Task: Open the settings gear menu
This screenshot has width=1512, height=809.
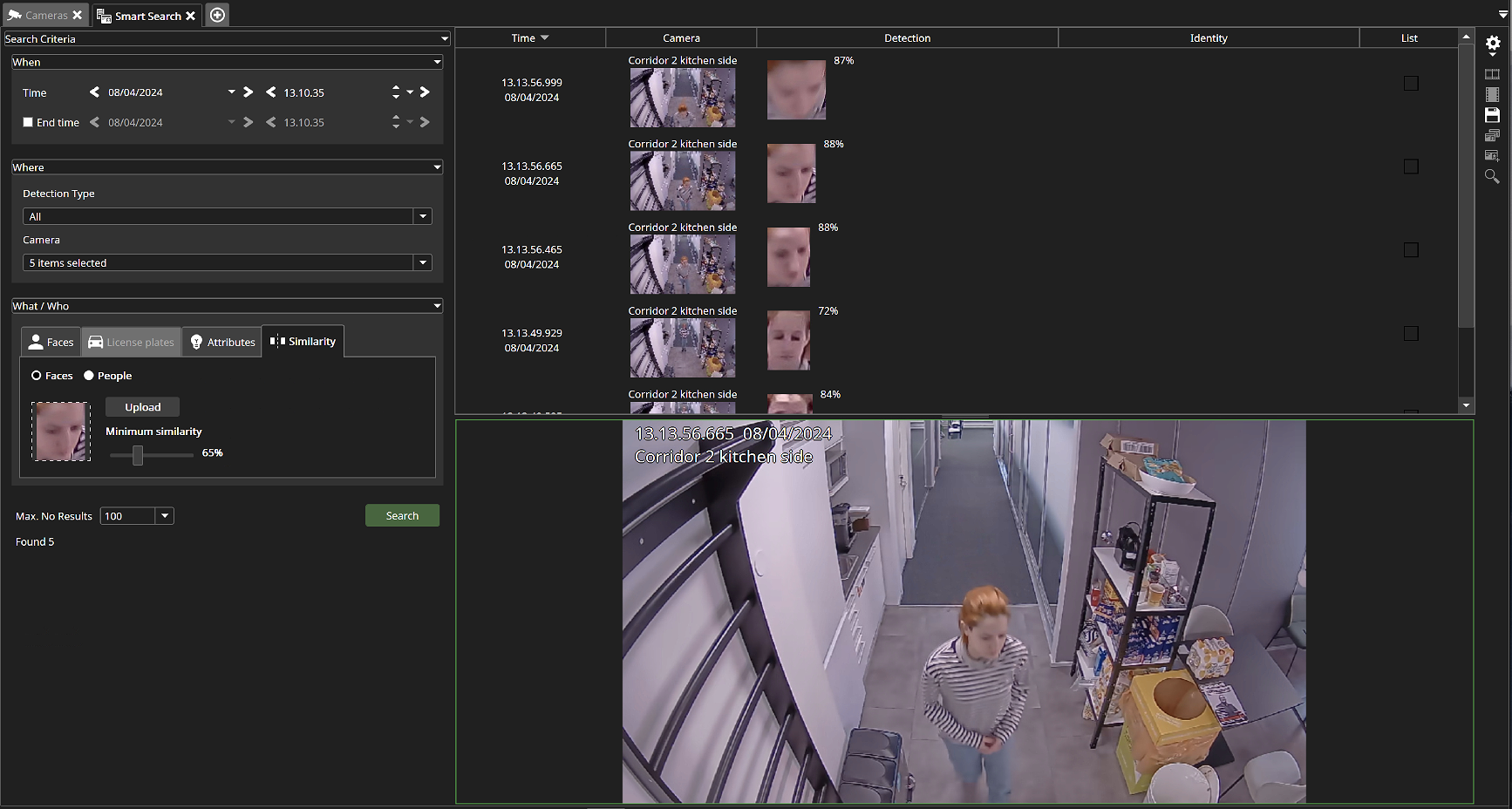Action: tap(1492, 44)
